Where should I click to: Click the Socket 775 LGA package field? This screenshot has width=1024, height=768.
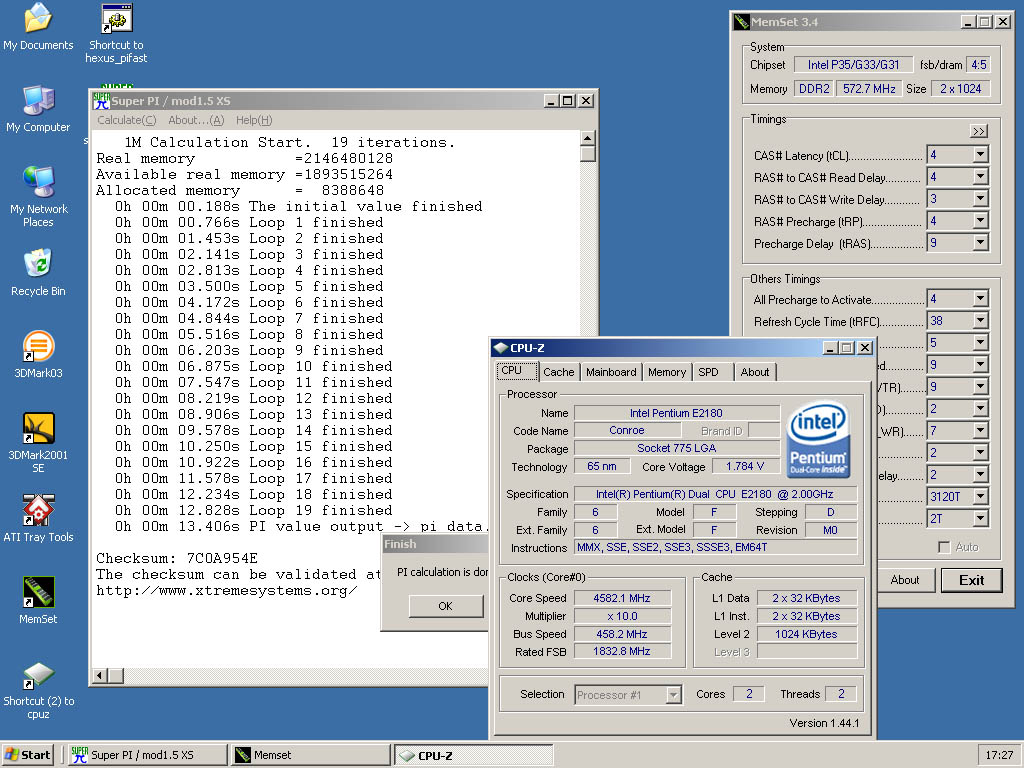(677, 449)
